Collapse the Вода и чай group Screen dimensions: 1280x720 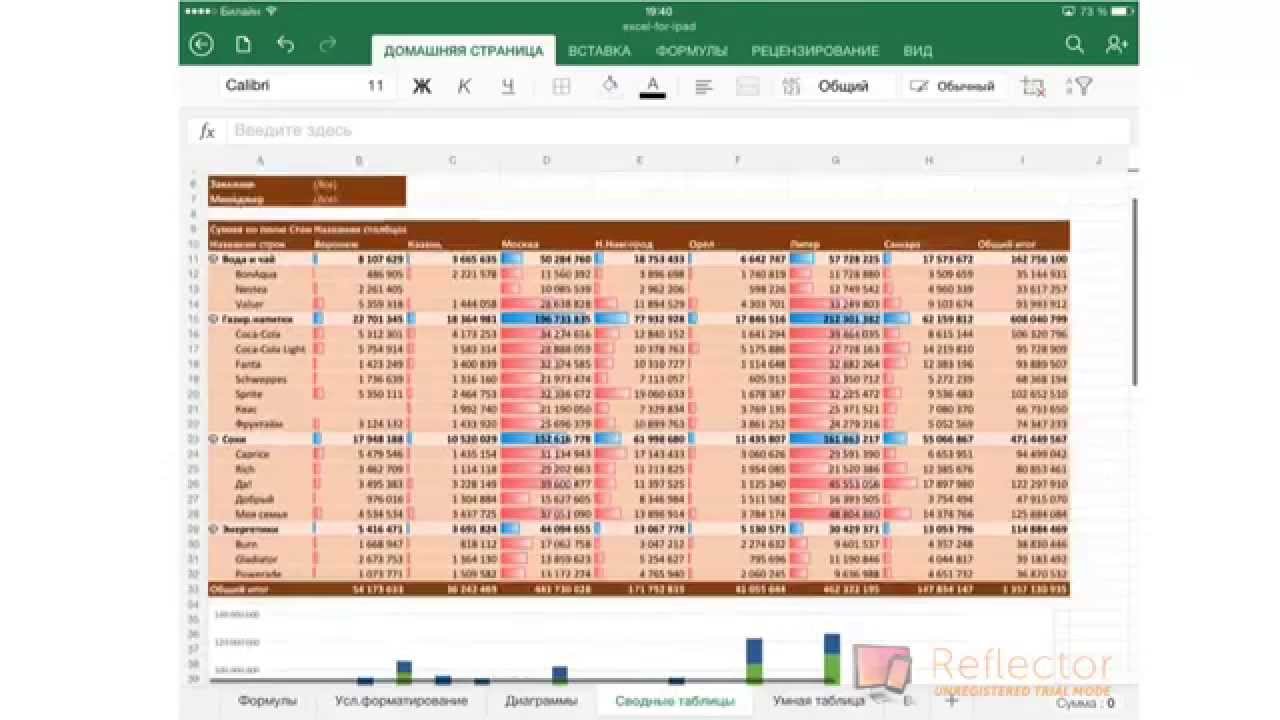tap(213, 259)
